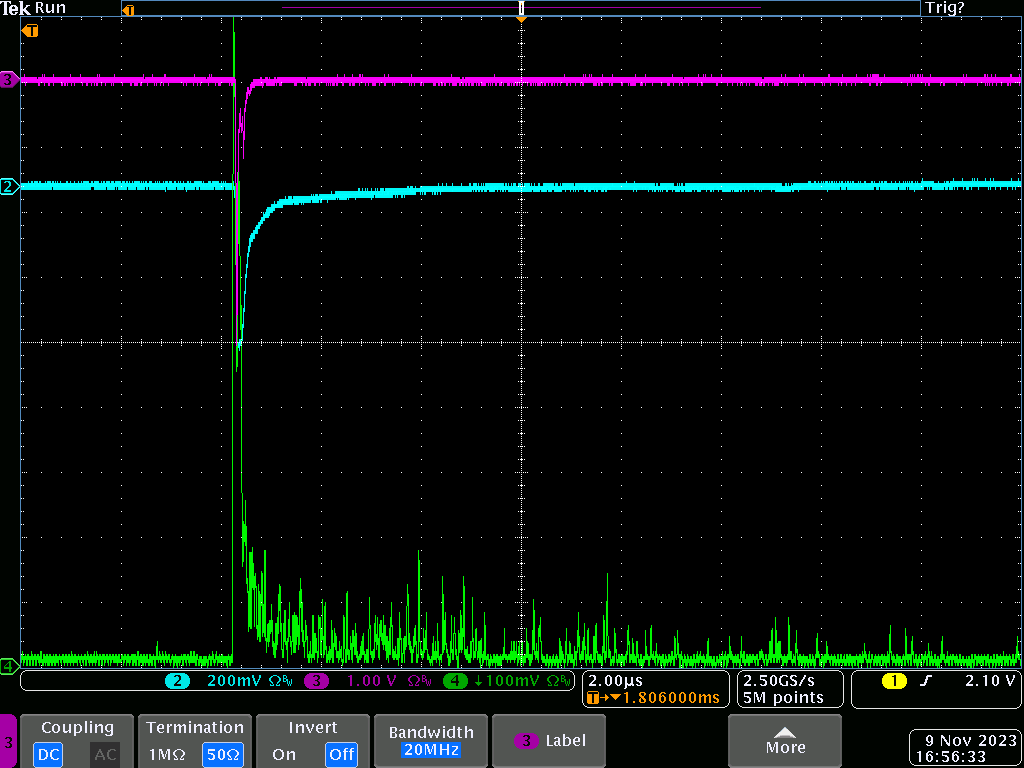1024x768 pixels.
Task: Turn Invert On
Action: [x=284, y=754]
